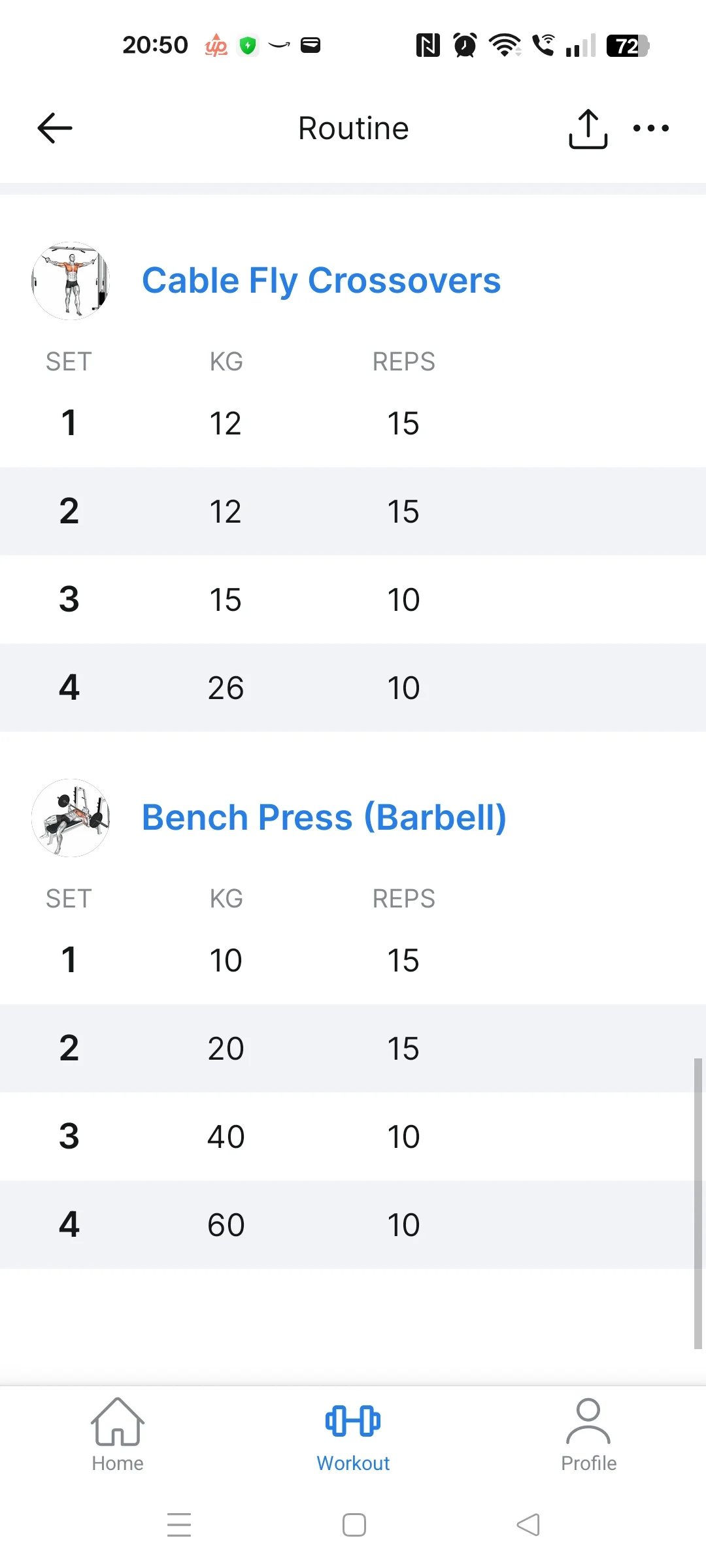Tap the battery indicator in status bar

coord(627,46)
